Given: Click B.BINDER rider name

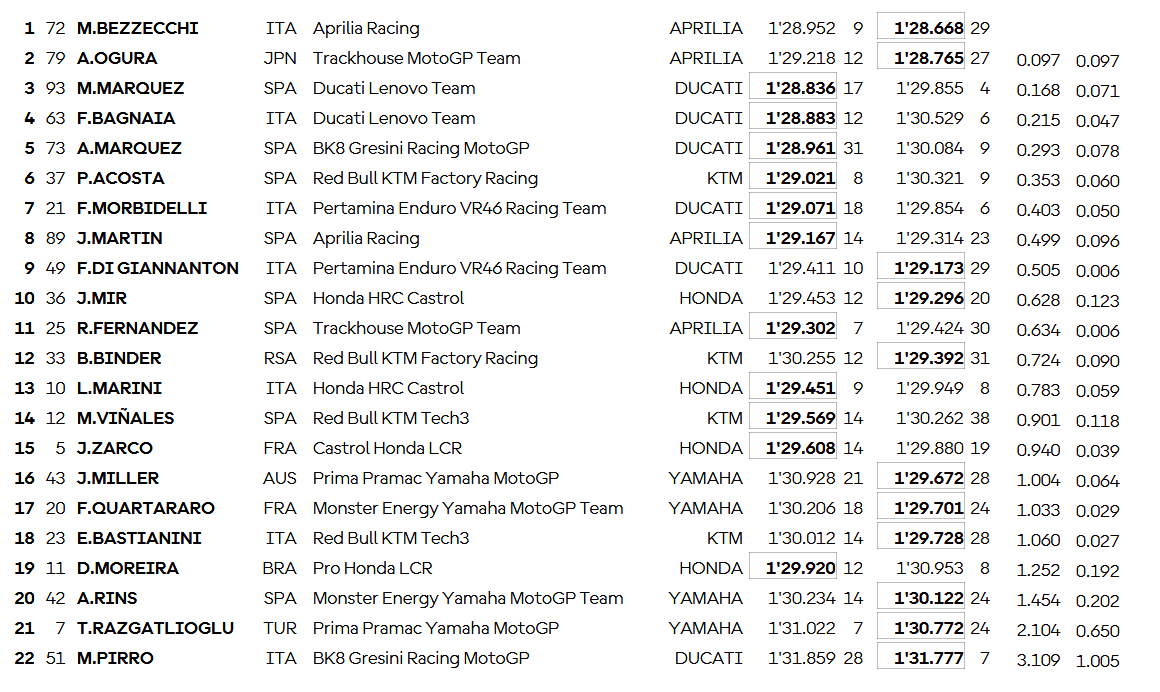Looking at the screenshot, I should [x=119, y=358].
